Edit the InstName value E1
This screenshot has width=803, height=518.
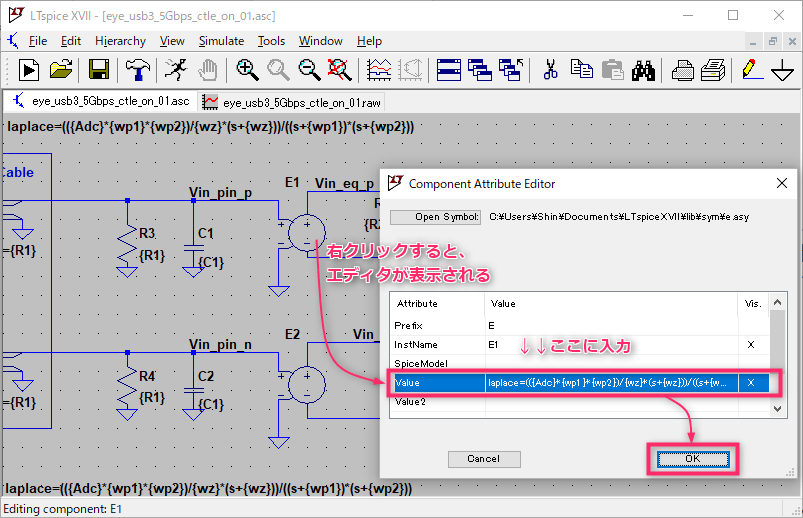tap(611, 344)
